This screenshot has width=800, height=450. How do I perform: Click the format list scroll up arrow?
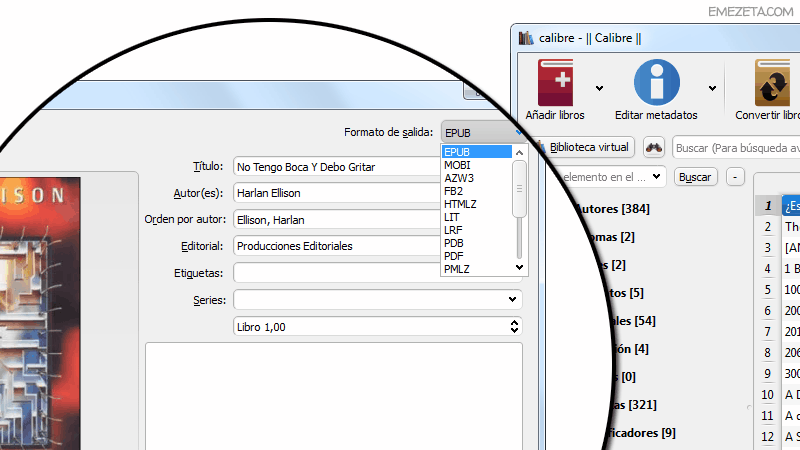(519, 152)
